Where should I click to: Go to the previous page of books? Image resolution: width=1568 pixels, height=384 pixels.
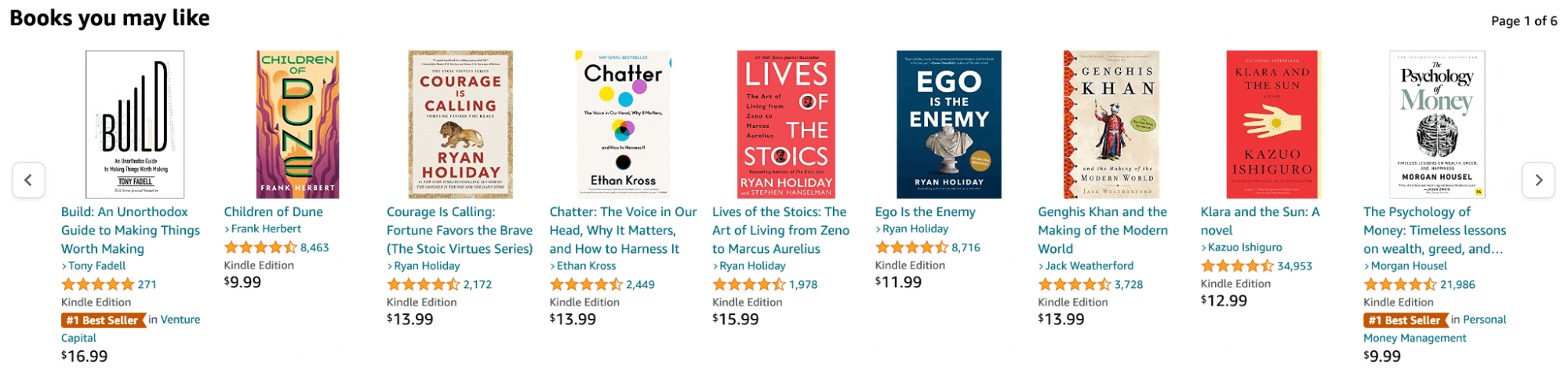pyautogui.click(x=28, y=180)
